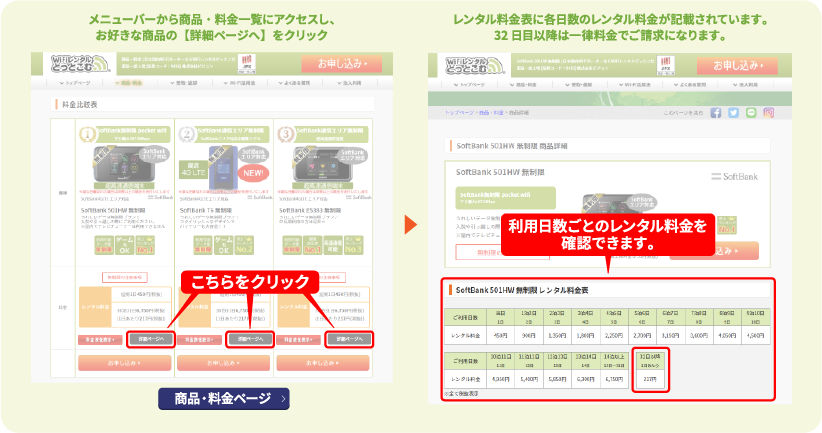
Task: Expand 法人利用 menu on the comparison page
Action: click(x=350, y=83)
